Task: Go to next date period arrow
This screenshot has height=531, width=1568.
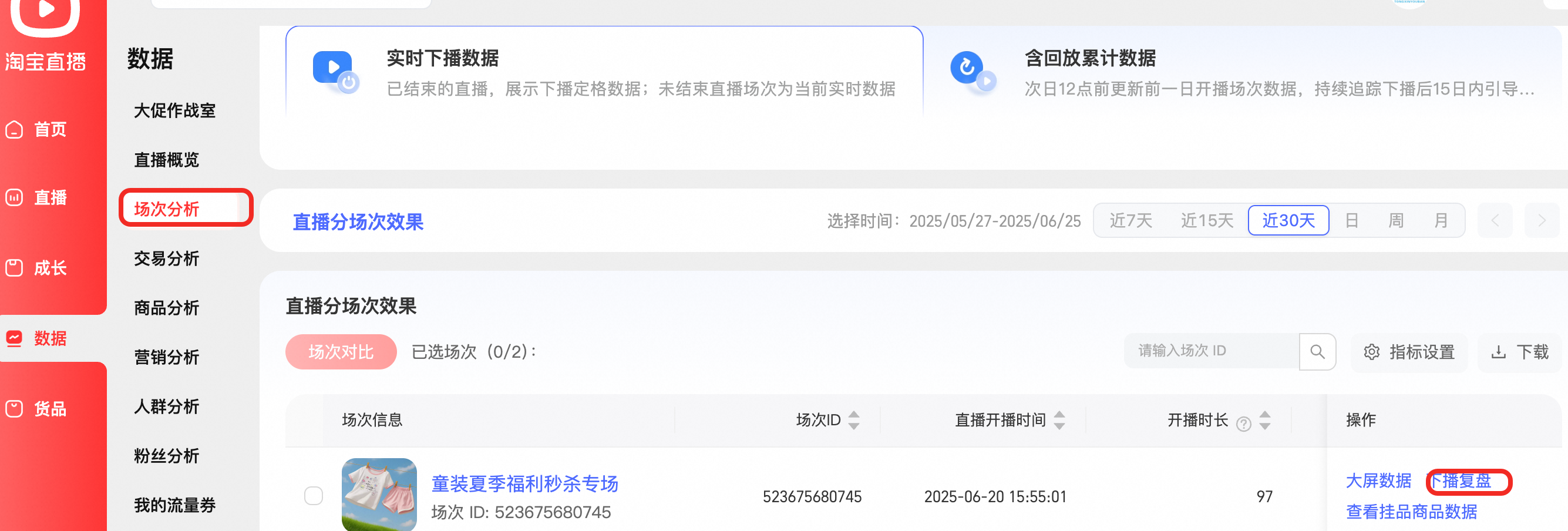Action: [x=1542, y=220]
